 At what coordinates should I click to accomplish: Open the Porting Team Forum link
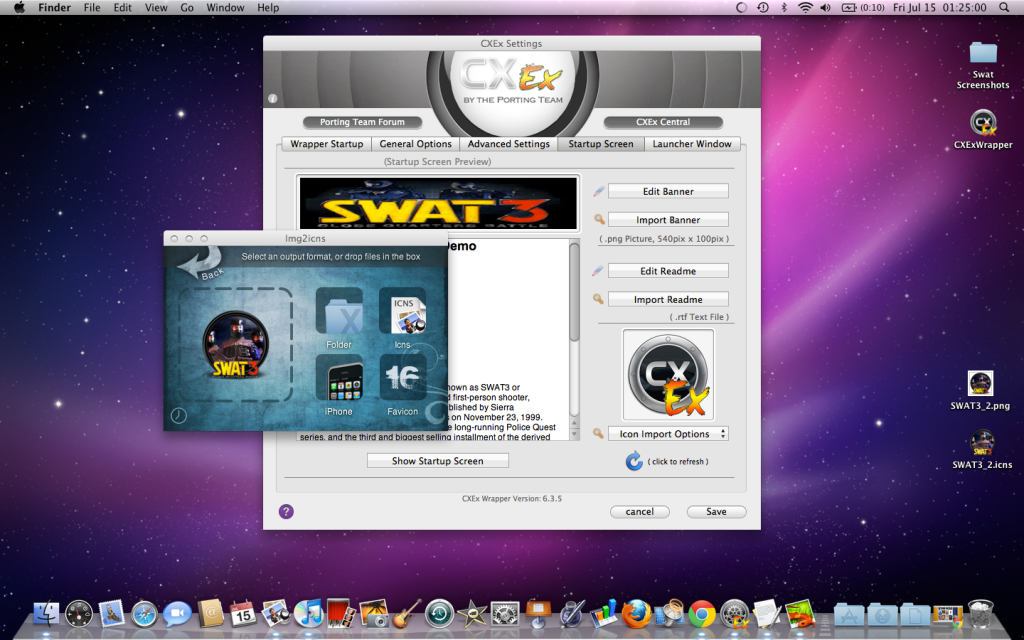[x=362, y=122]
